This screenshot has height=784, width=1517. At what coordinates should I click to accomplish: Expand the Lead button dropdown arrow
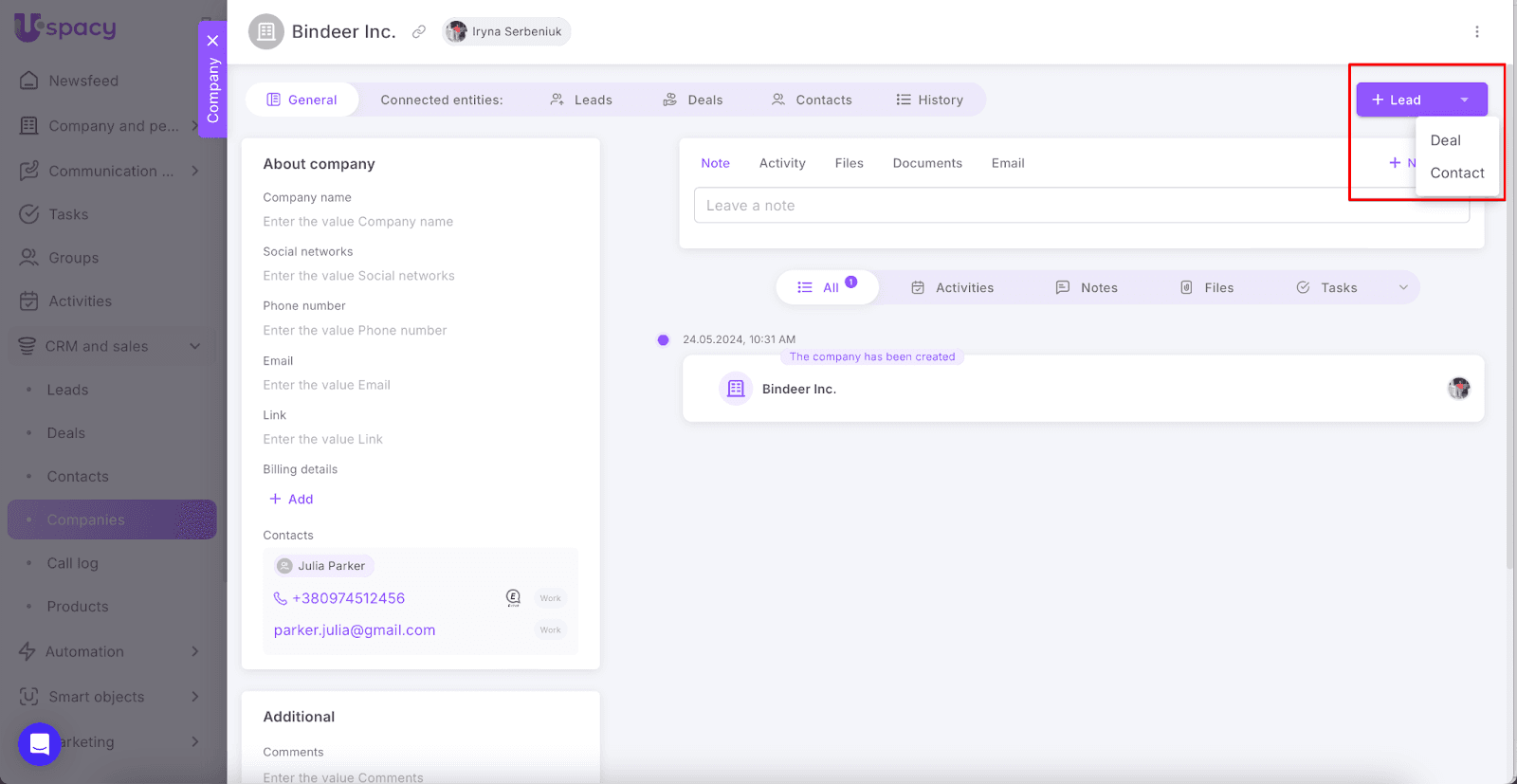[x=1464, y=100]
